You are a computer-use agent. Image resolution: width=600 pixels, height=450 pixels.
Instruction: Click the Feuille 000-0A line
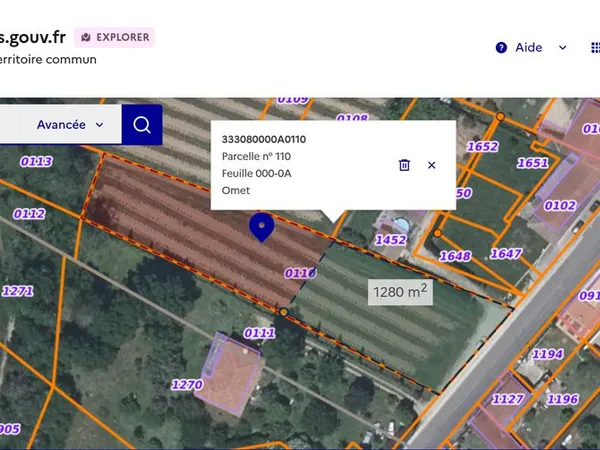tap(256, 173)
